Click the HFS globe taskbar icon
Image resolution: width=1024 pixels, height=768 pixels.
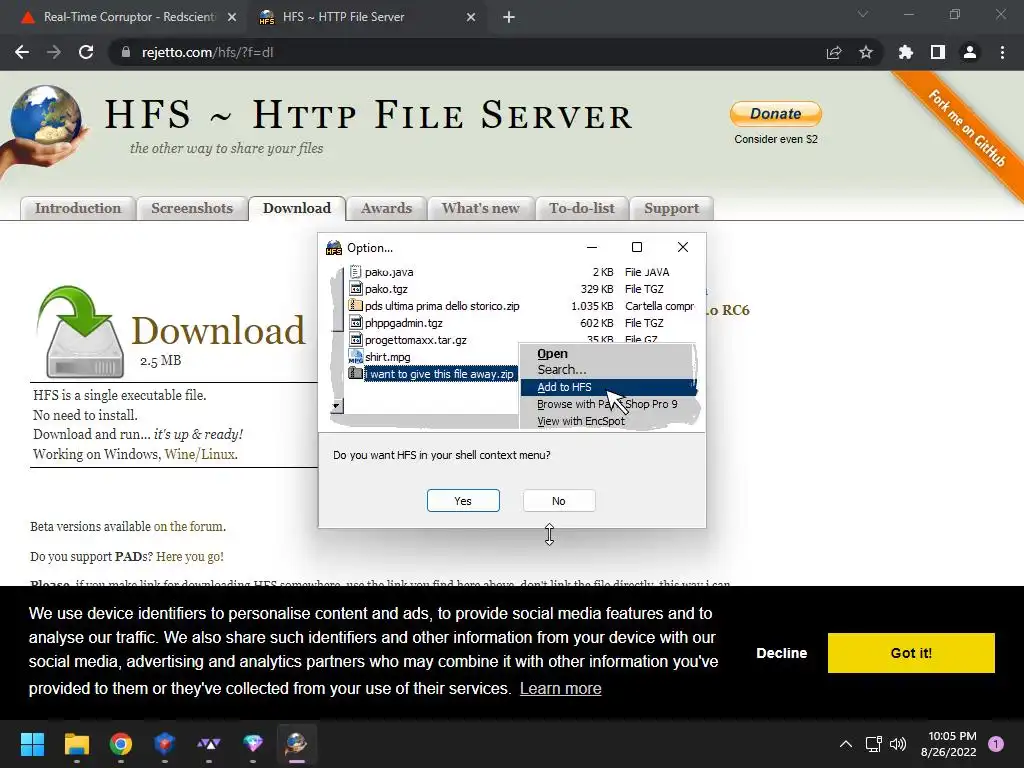pyautogui.click(x=296, y=744)
